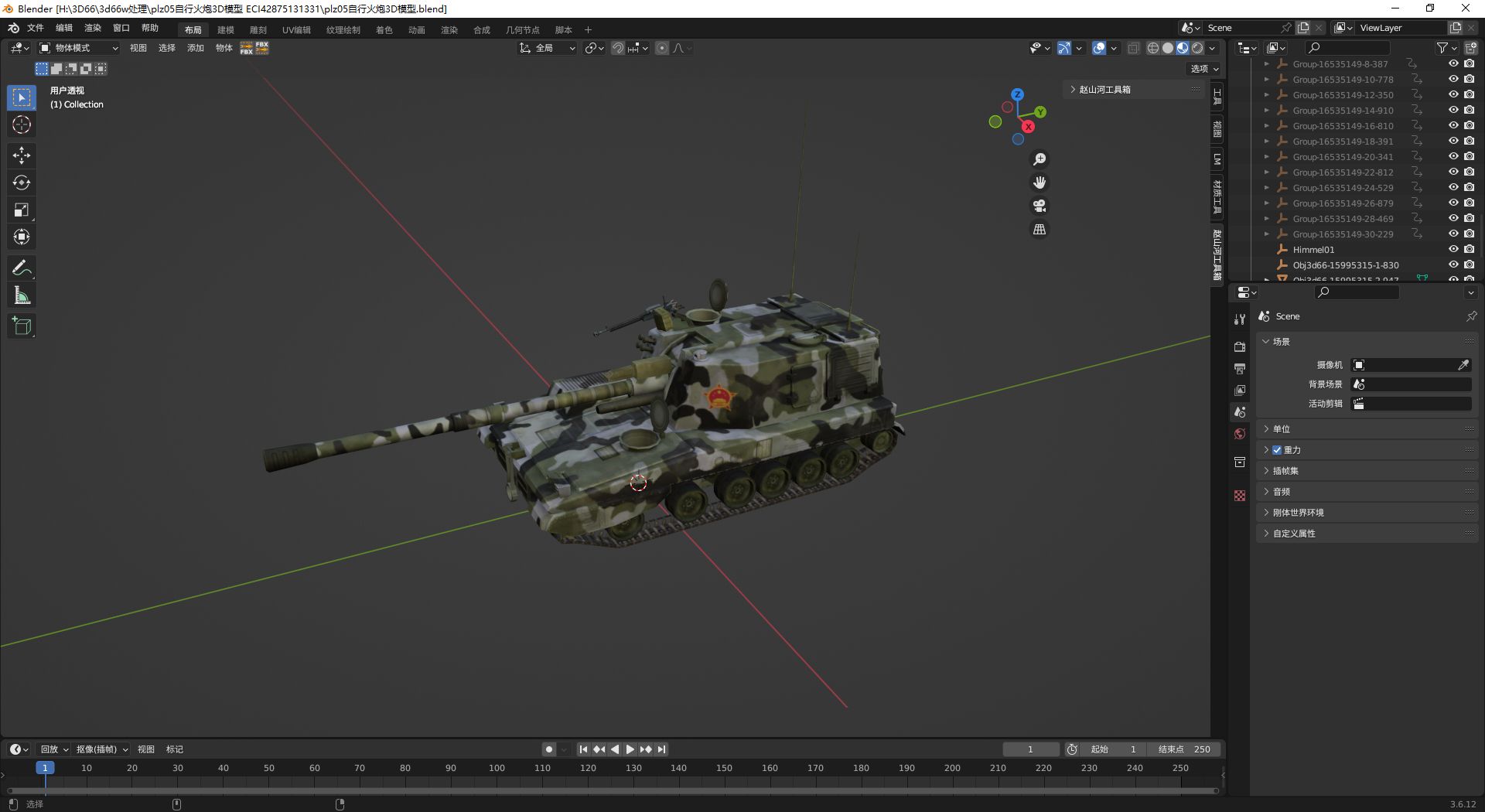
Task: Switch perspective/orthographic with the grid icon
Action: pos(1039,230)
